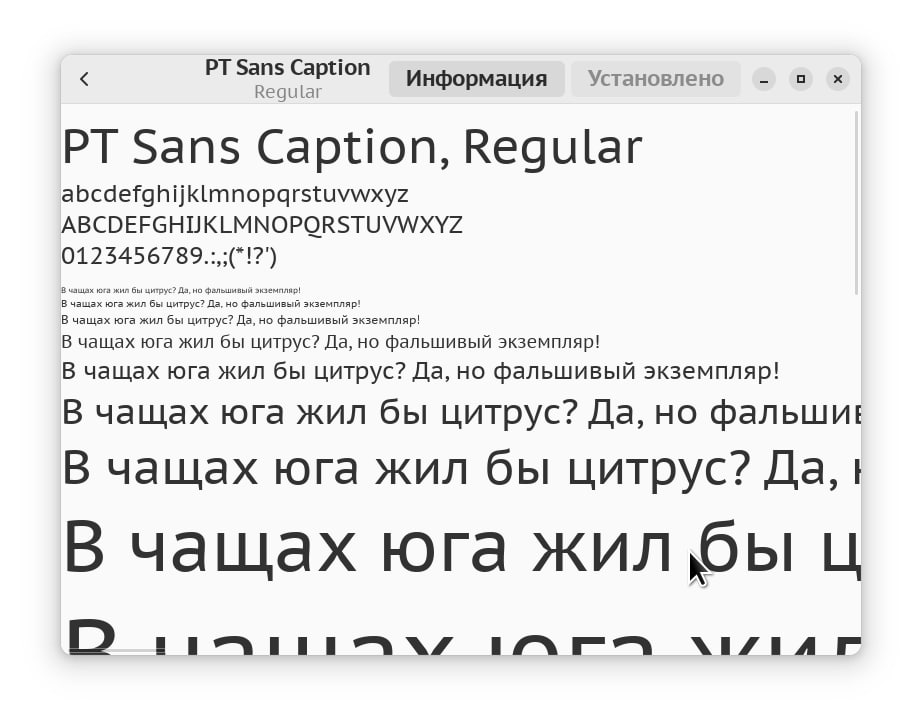Image resolution: width=922 pixels, height=722 pixels.
Task: Click the pangram line ending with 'Да,'
Action: tap(461, 469)
